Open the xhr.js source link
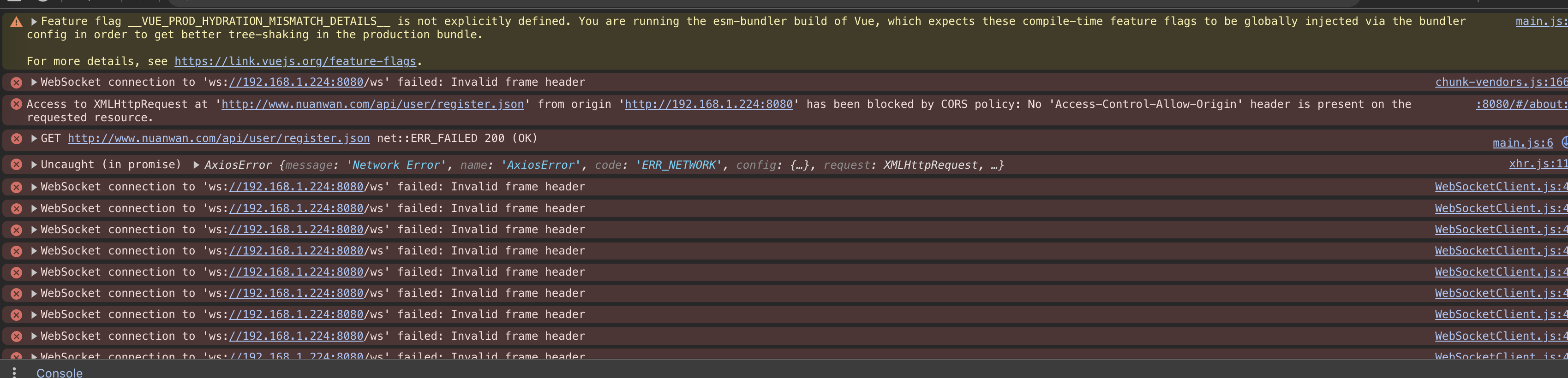This screenshot has width=1568, height=378. click(1537, 164)
